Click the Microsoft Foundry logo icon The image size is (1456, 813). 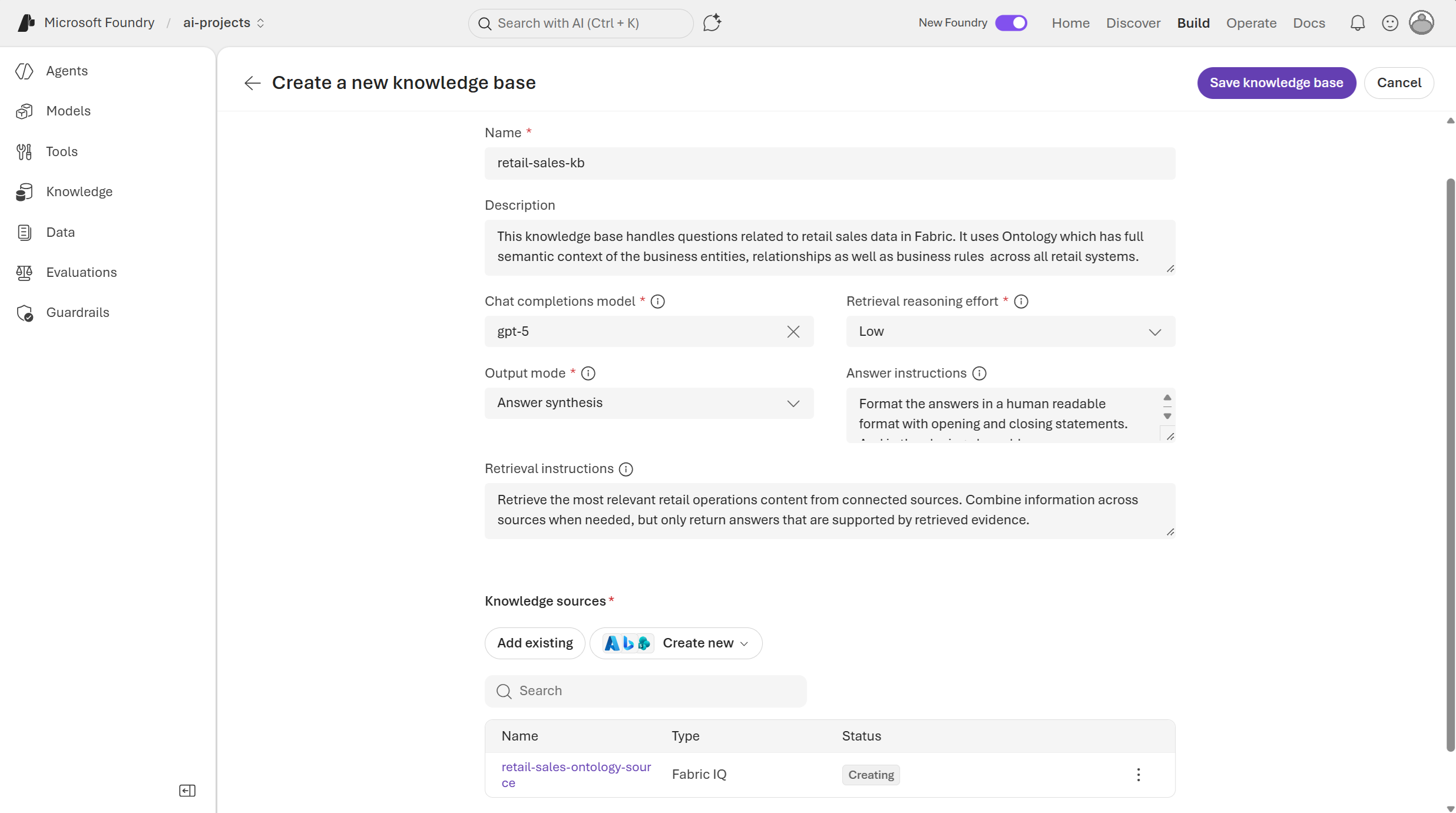(26, 23)
